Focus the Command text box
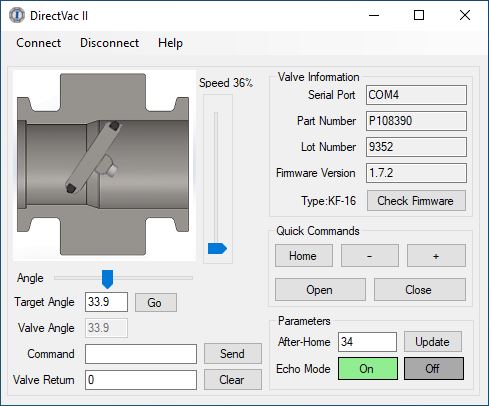This screenshot has width=489, height=406. 141,354
